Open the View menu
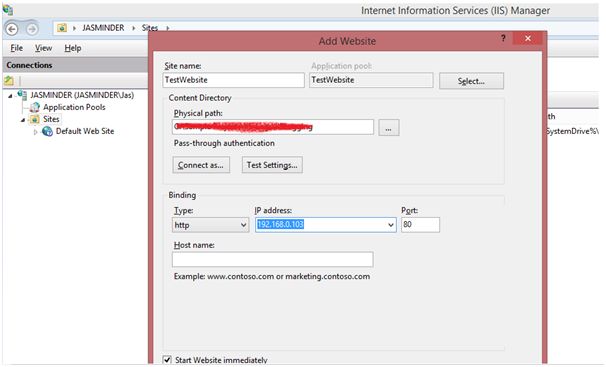Image resolution: width=606 pixels, height=367 pixels. [x=43, y=48]
